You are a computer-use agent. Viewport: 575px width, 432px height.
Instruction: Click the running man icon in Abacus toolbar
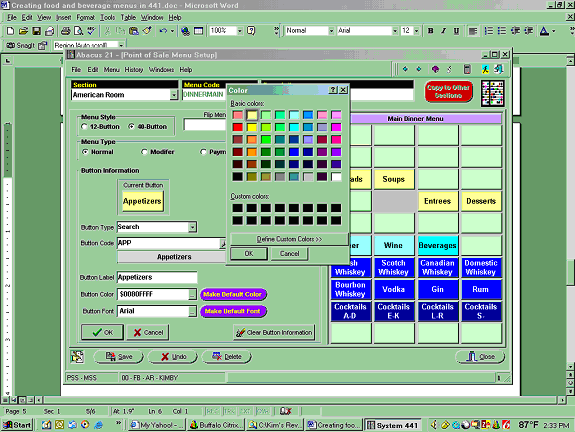pyautogui.click(x=485, y=69)
